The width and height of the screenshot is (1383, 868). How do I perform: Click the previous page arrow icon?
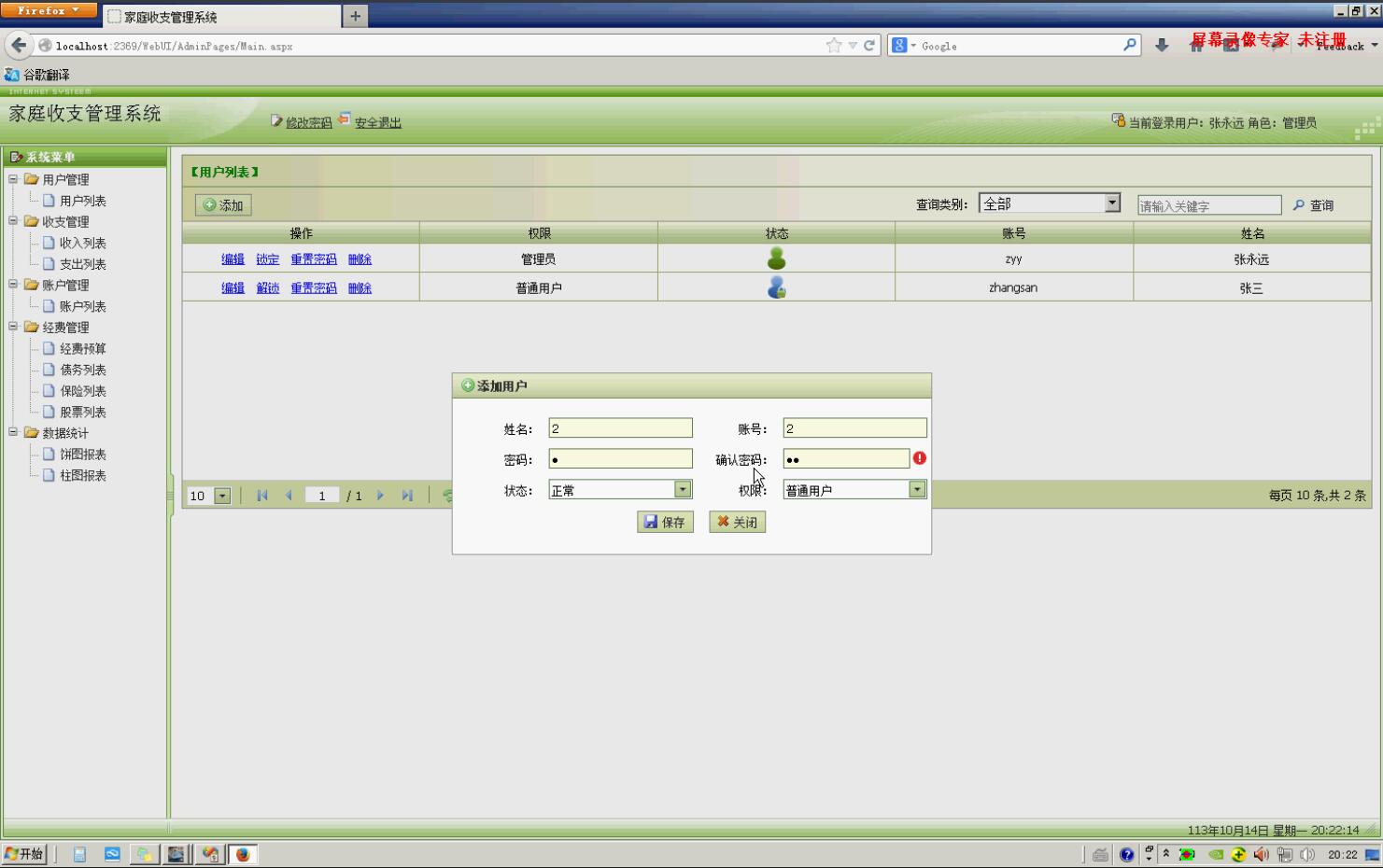pos(289,496)
